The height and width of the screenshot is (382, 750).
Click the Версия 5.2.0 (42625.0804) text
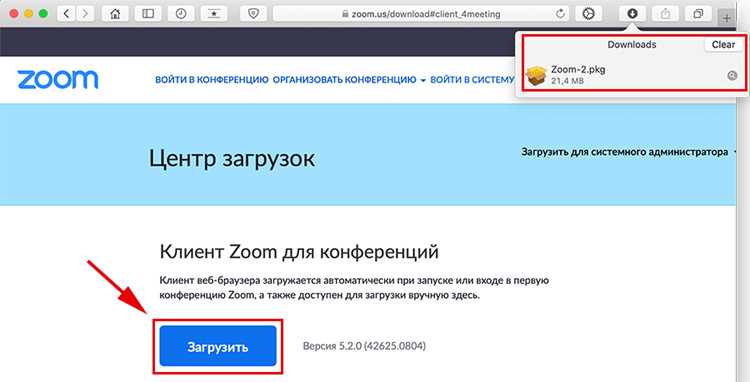click(x=364, y=346)
